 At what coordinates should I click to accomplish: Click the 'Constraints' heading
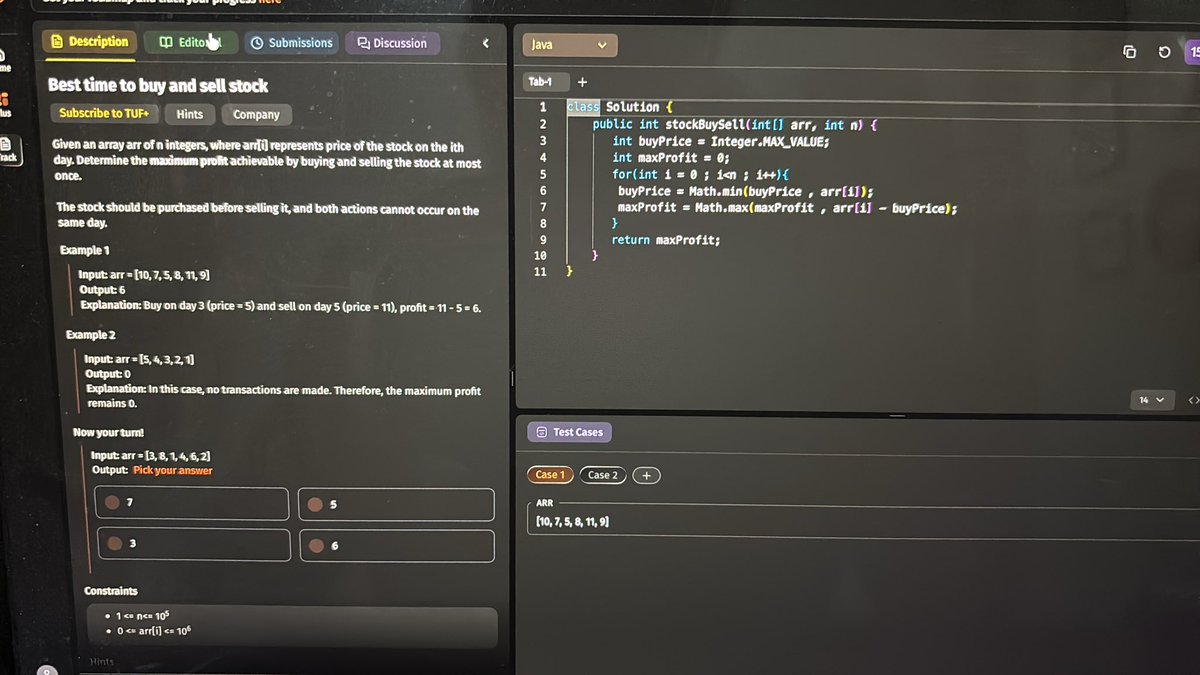(111, 591)
